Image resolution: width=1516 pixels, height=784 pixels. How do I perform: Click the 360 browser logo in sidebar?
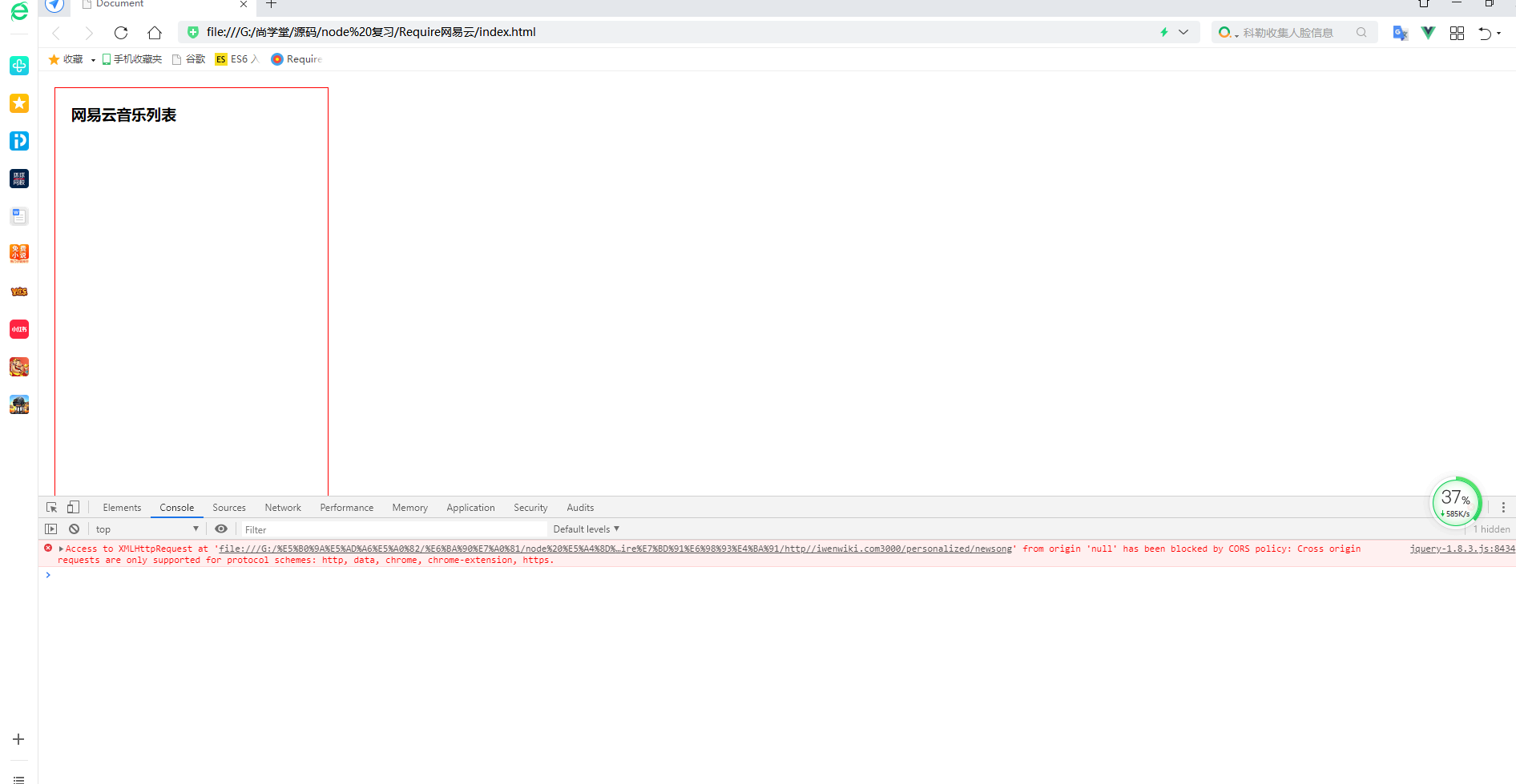pyautogui.click(x=19, y=10)
